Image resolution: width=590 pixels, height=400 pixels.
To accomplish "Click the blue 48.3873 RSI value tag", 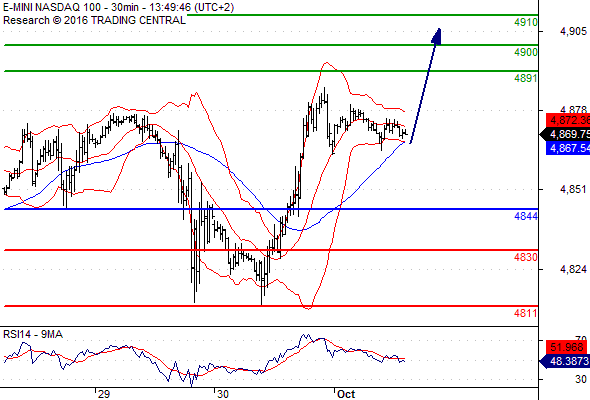I will click(x=564, y=362).
